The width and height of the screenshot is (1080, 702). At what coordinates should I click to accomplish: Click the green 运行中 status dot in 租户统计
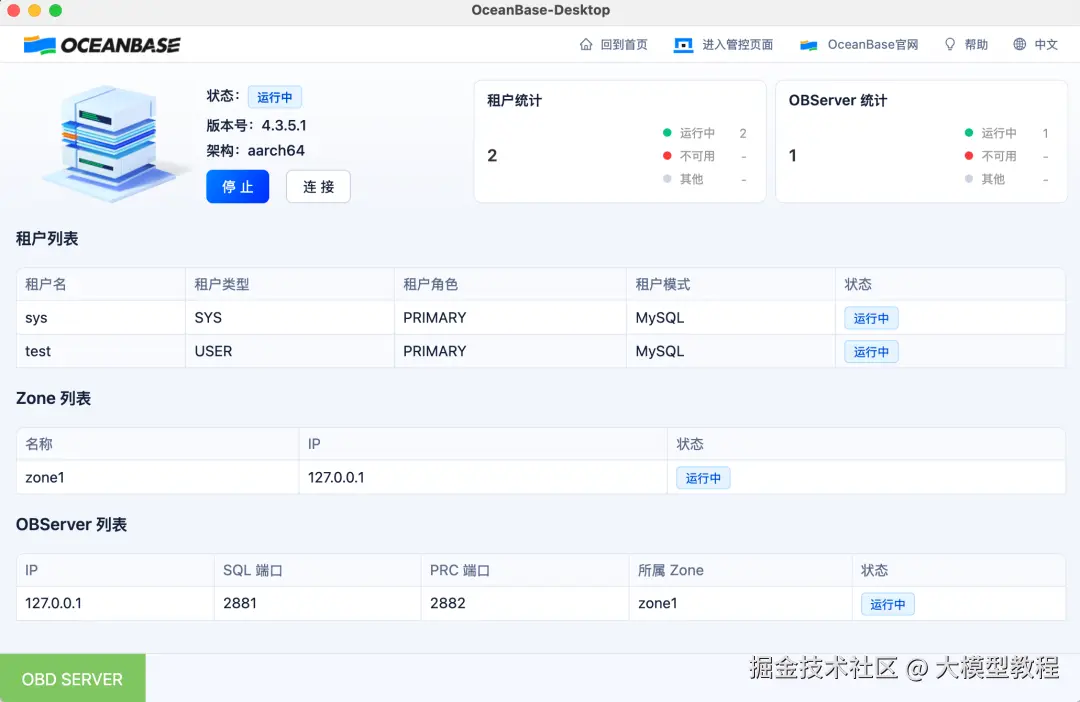click(x=667, y=132)
